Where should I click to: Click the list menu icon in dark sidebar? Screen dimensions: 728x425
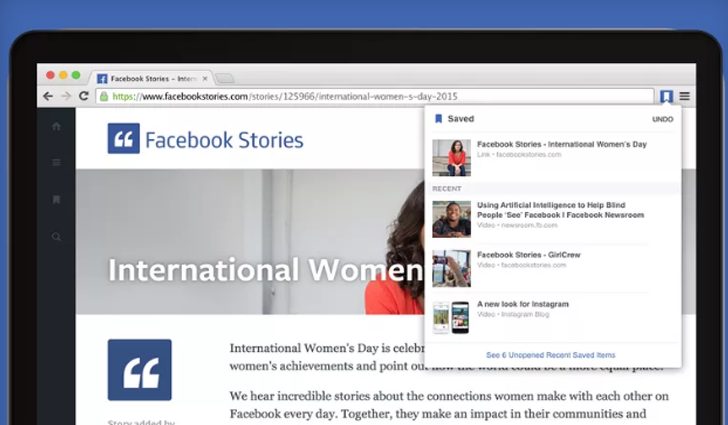click(x=56, y=162)
